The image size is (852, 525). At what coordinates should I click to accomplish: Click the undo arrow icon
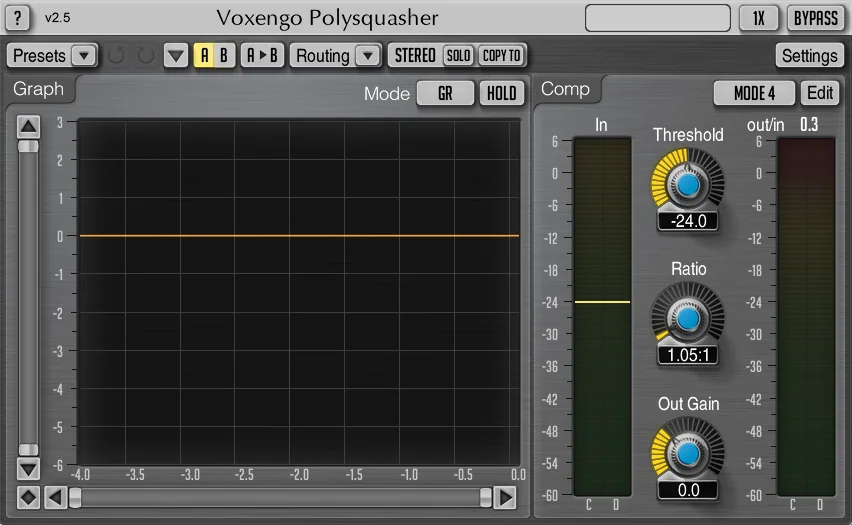coord(116,55)
